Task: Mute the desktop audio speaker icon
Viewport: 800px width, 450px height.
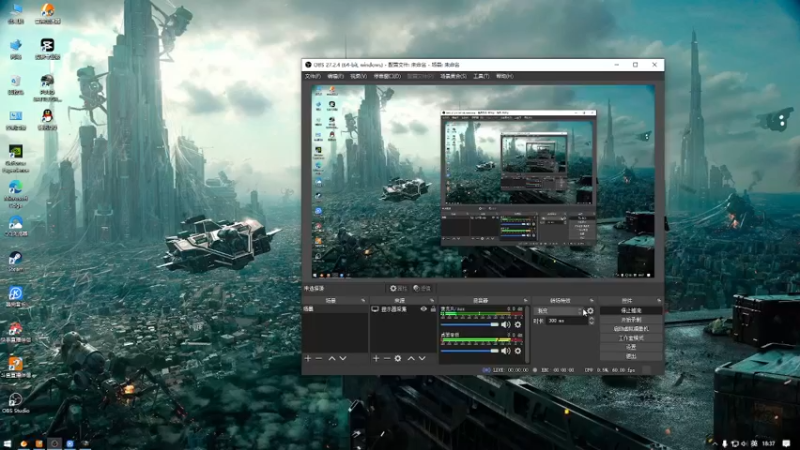Action: tap(506, 351)
